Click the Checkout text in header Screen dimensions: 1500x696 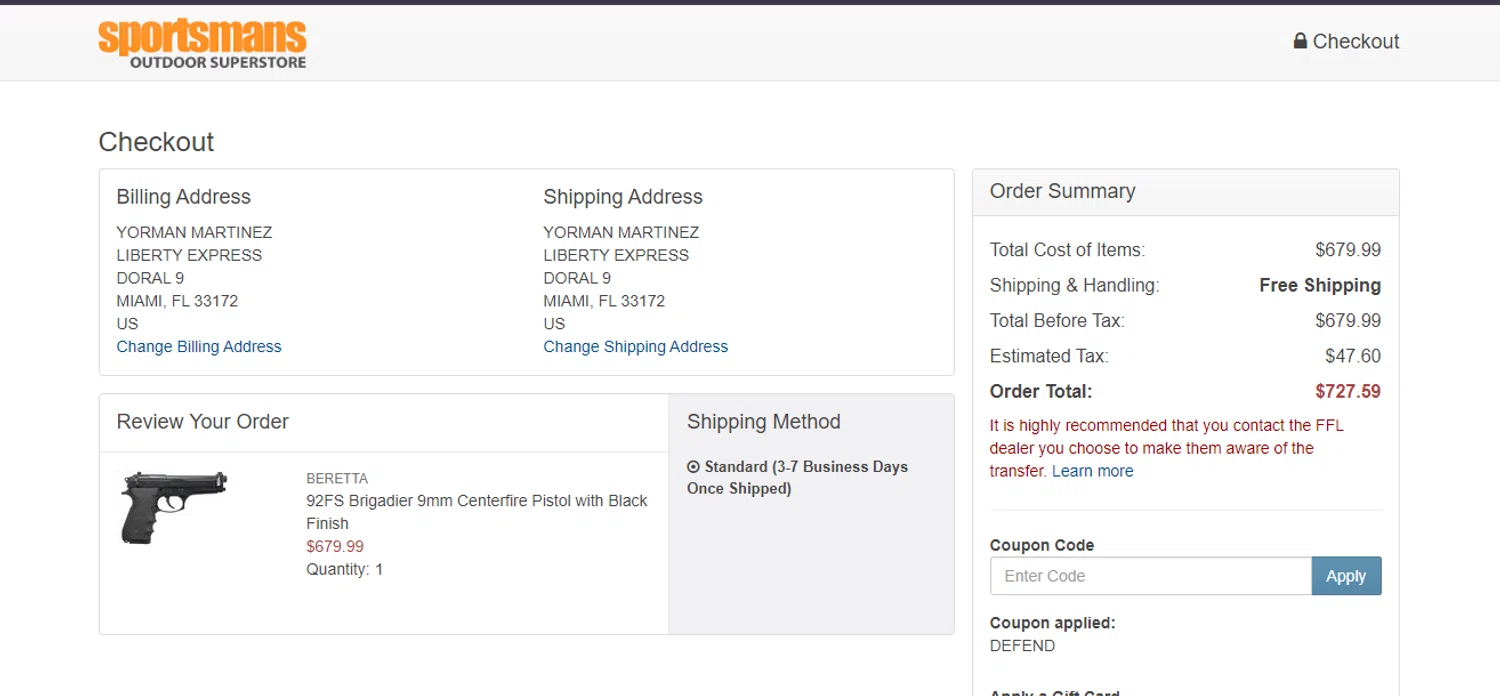(1356, 41)
